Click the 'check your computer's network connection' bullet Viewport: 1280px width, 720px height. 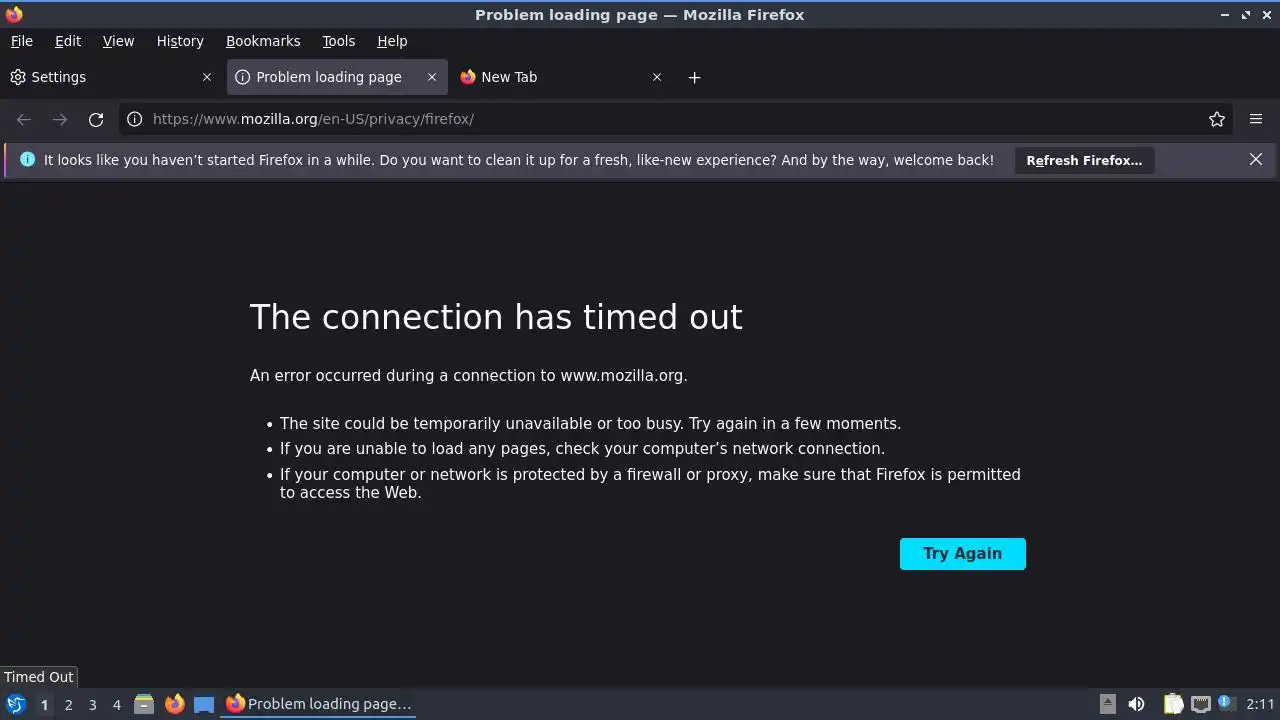click(582, 449)
